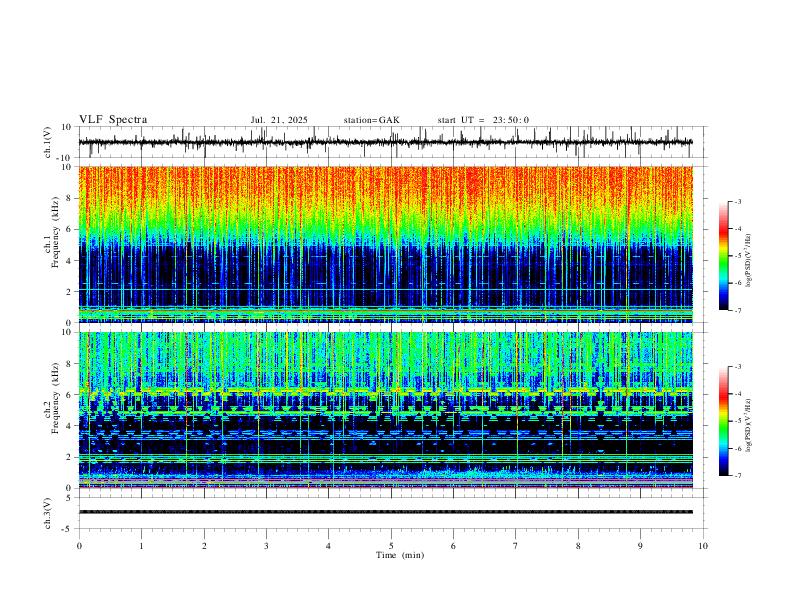Click time axis tick label "1"
The image size is (792, 612).
coord(141,546)
